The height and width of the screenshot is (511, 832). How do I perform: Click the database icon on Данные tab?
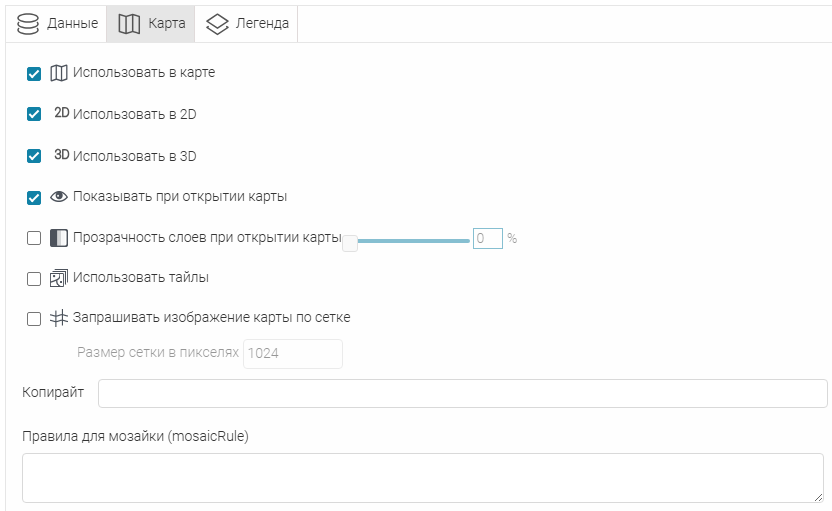point(28,23)
